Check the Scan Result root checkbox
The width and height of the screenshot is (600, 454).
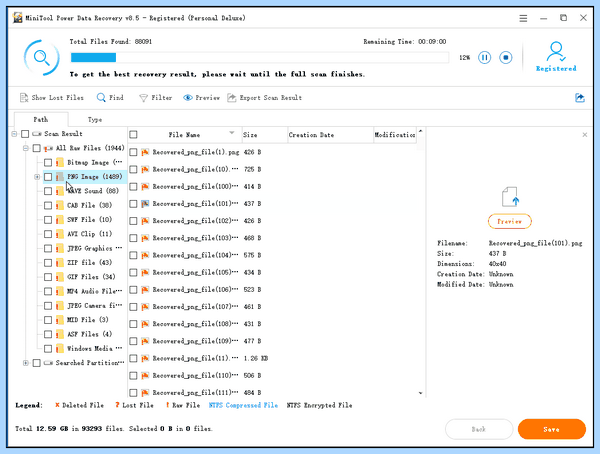[x=25, y=134]
